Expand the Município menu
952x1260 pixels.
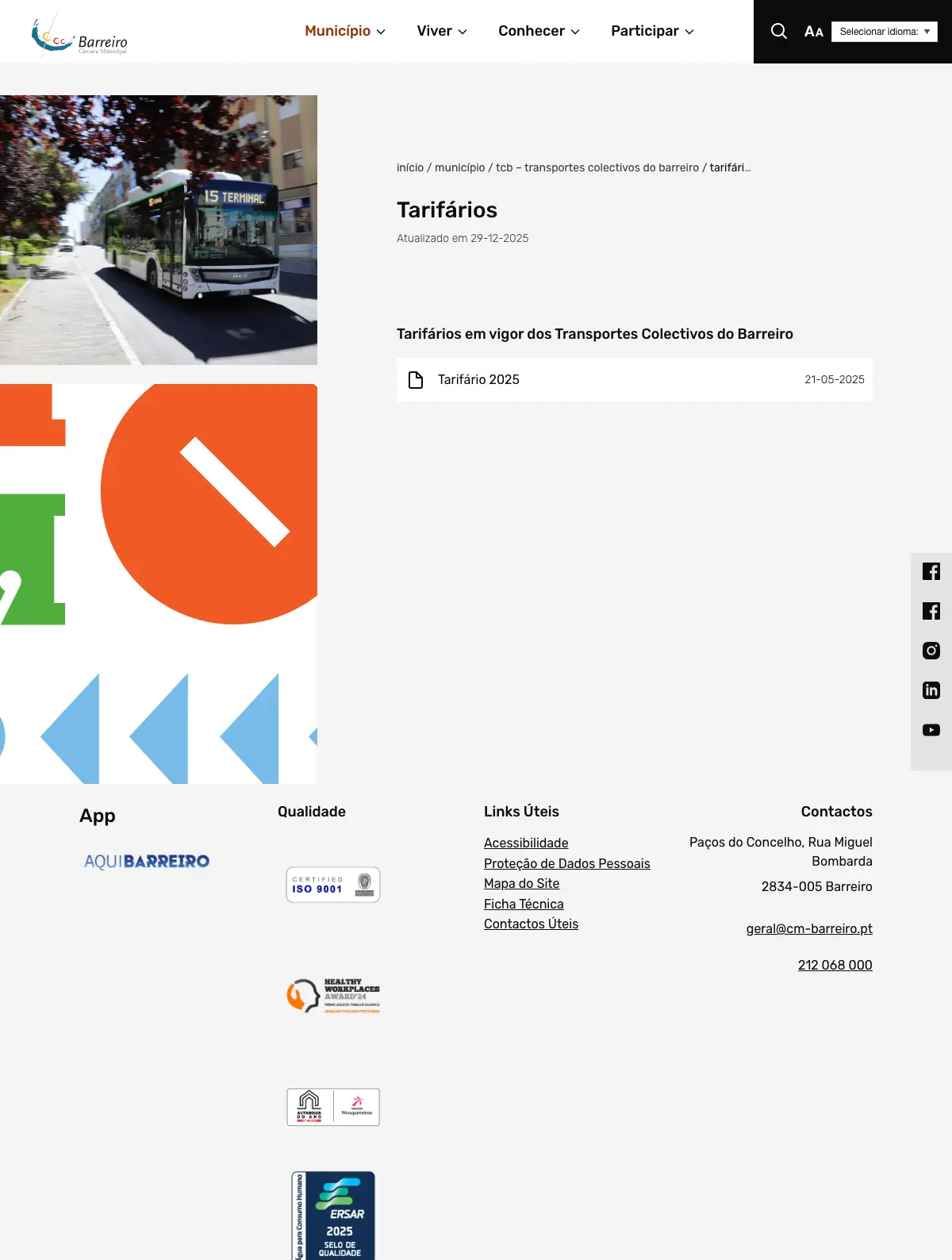tap(345, 31)
